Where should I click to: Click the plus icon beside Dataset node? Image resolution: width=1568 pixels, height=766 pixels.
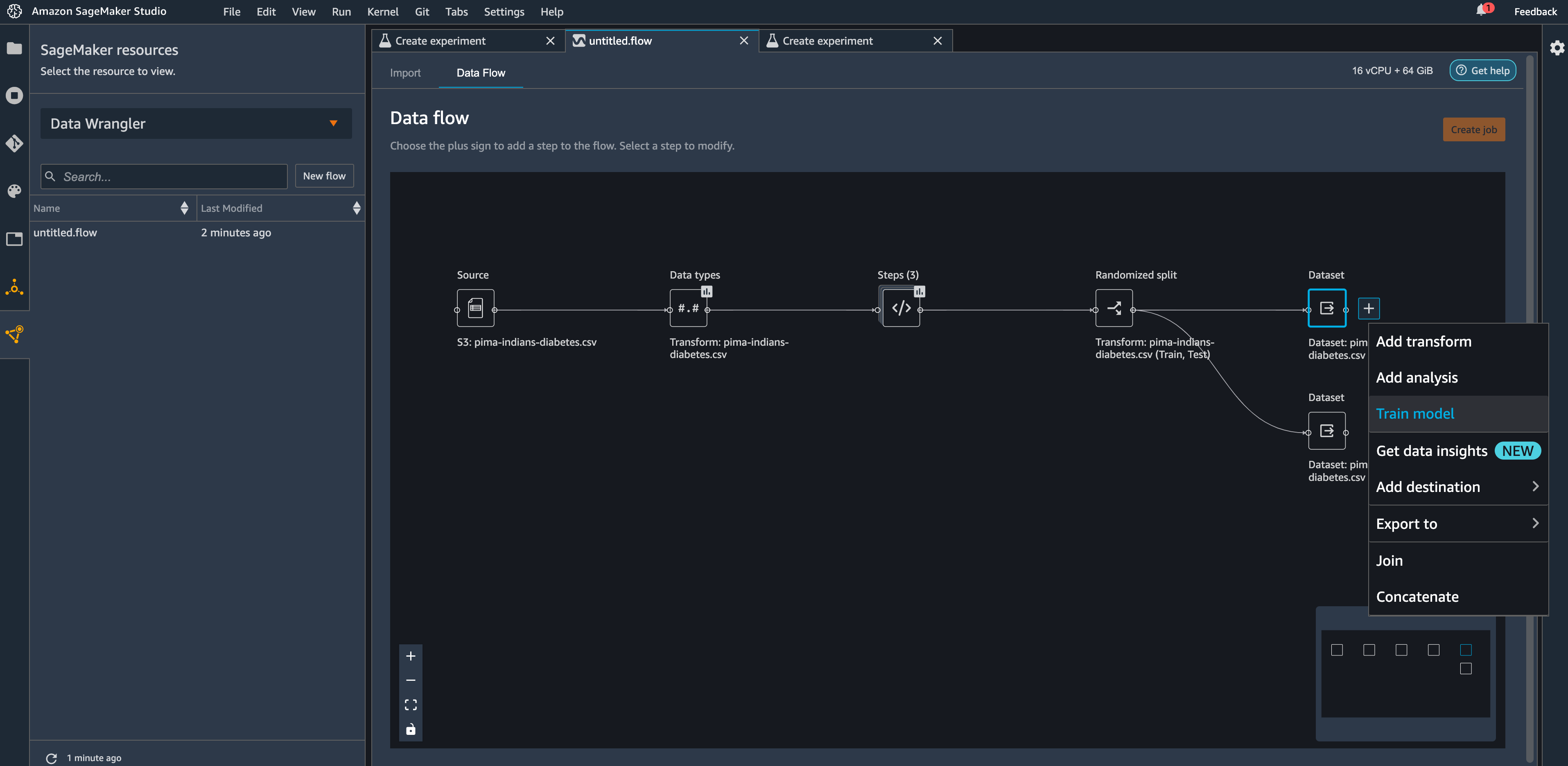point(1368,309)
